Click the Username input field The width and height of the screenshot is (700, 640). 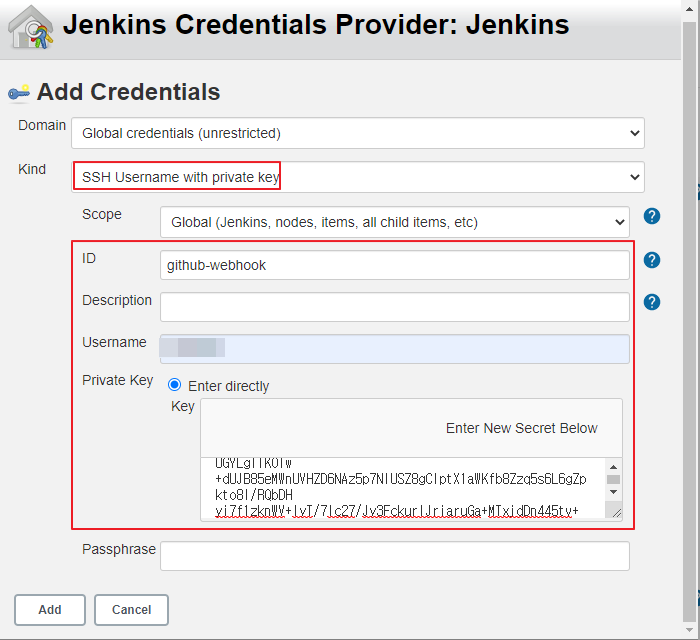[395, 349]
